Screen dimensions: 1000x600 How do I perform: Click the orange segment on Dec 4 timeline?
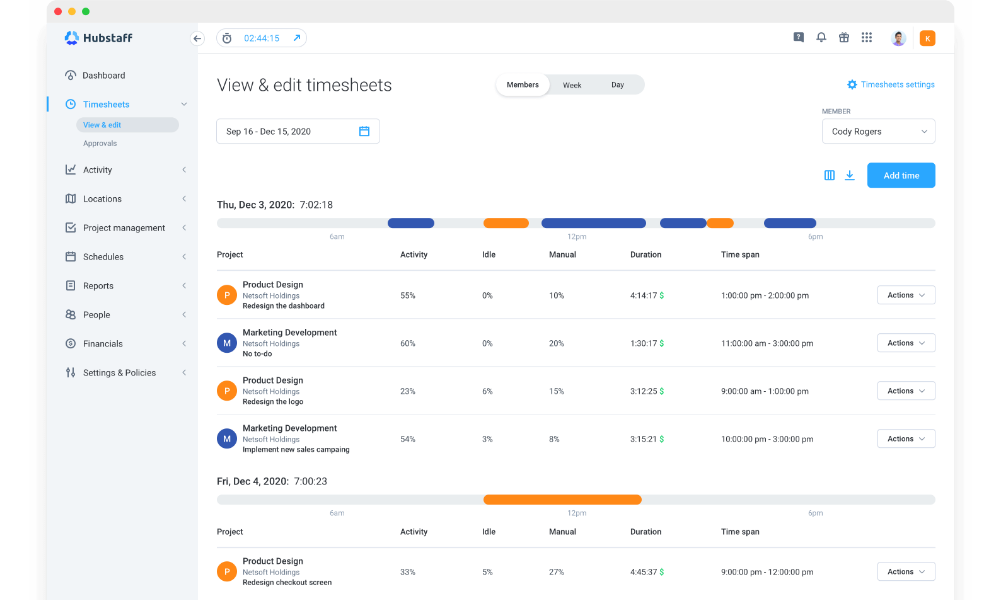point(562,499)
